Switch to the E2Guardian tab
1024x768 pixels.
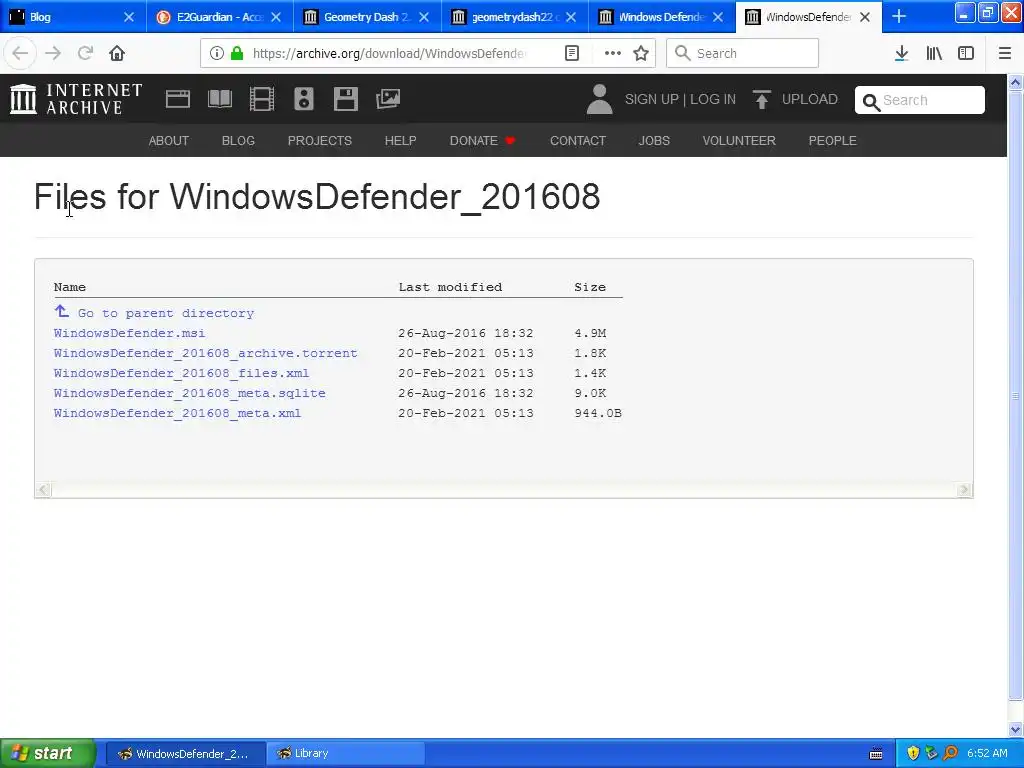point(219,17)
